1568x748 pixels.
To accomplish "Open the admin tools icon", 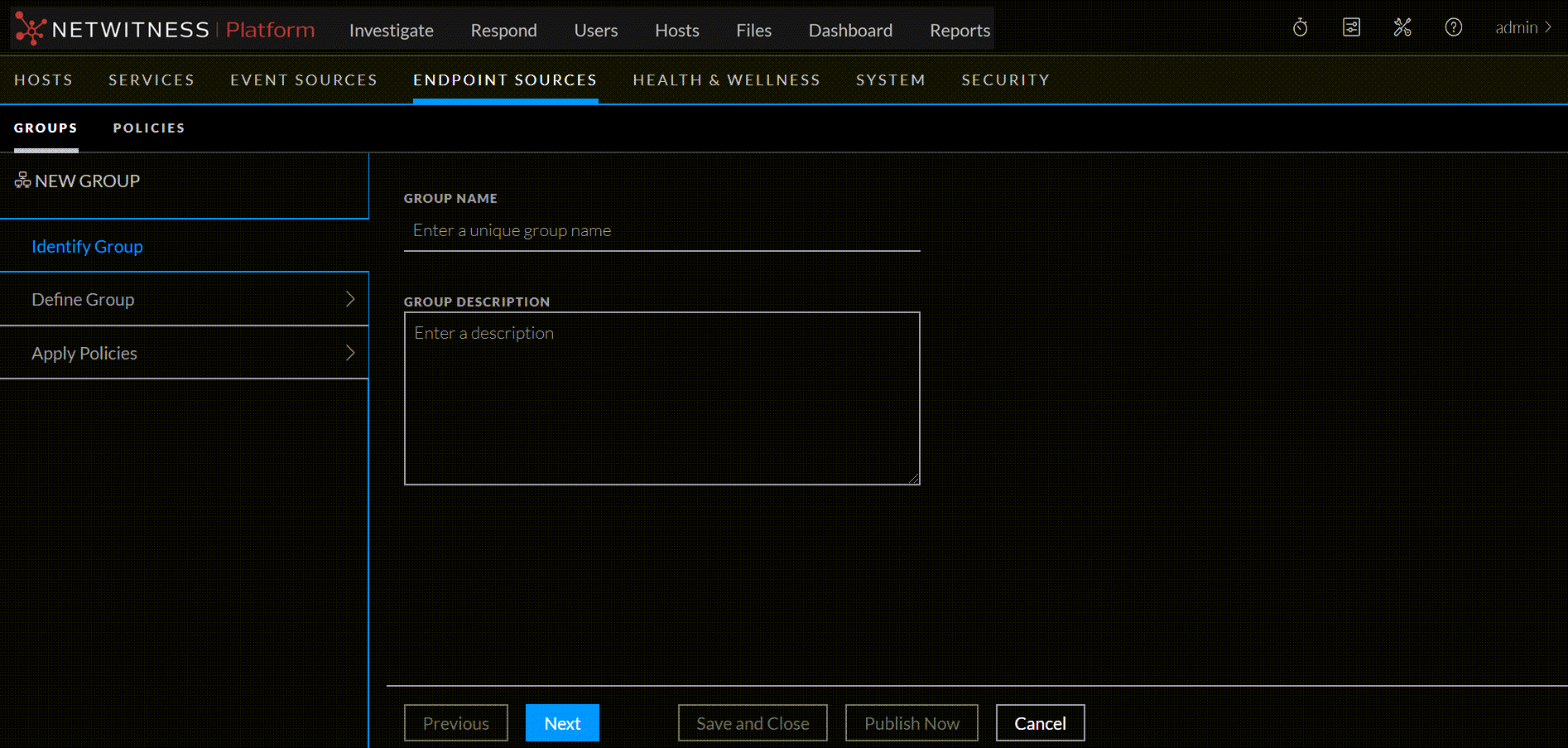I will pos(1402,27).
